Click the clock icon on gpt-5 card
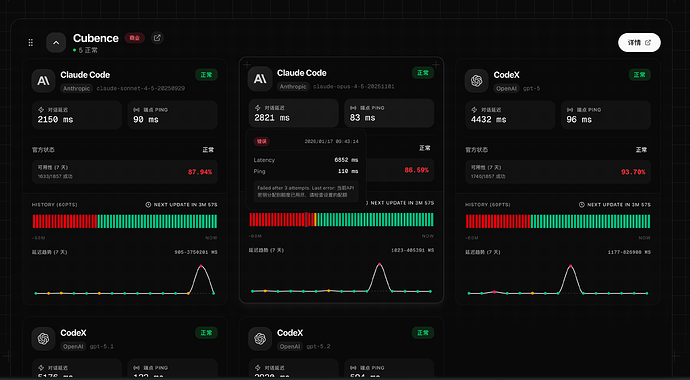Screen dimensions: 690x380 (582, 205)
